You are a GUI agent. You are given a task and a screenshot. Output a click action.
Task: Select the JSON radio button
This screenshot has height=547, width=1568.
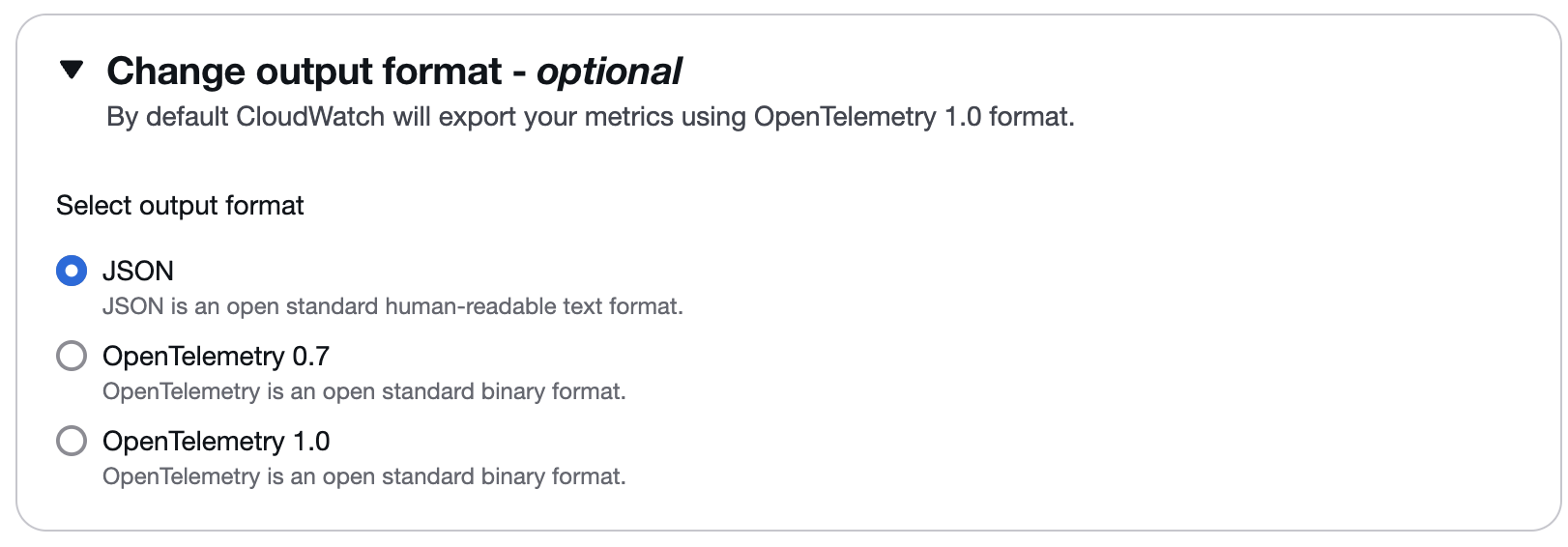(72, 271)
